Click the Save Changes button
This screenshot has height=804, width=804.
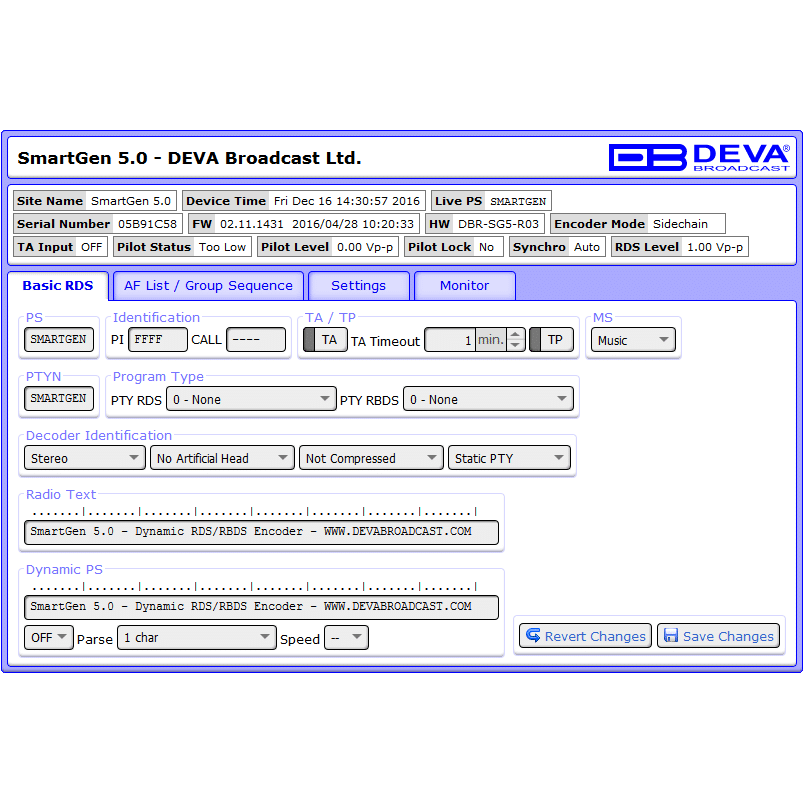pos(718,636)
